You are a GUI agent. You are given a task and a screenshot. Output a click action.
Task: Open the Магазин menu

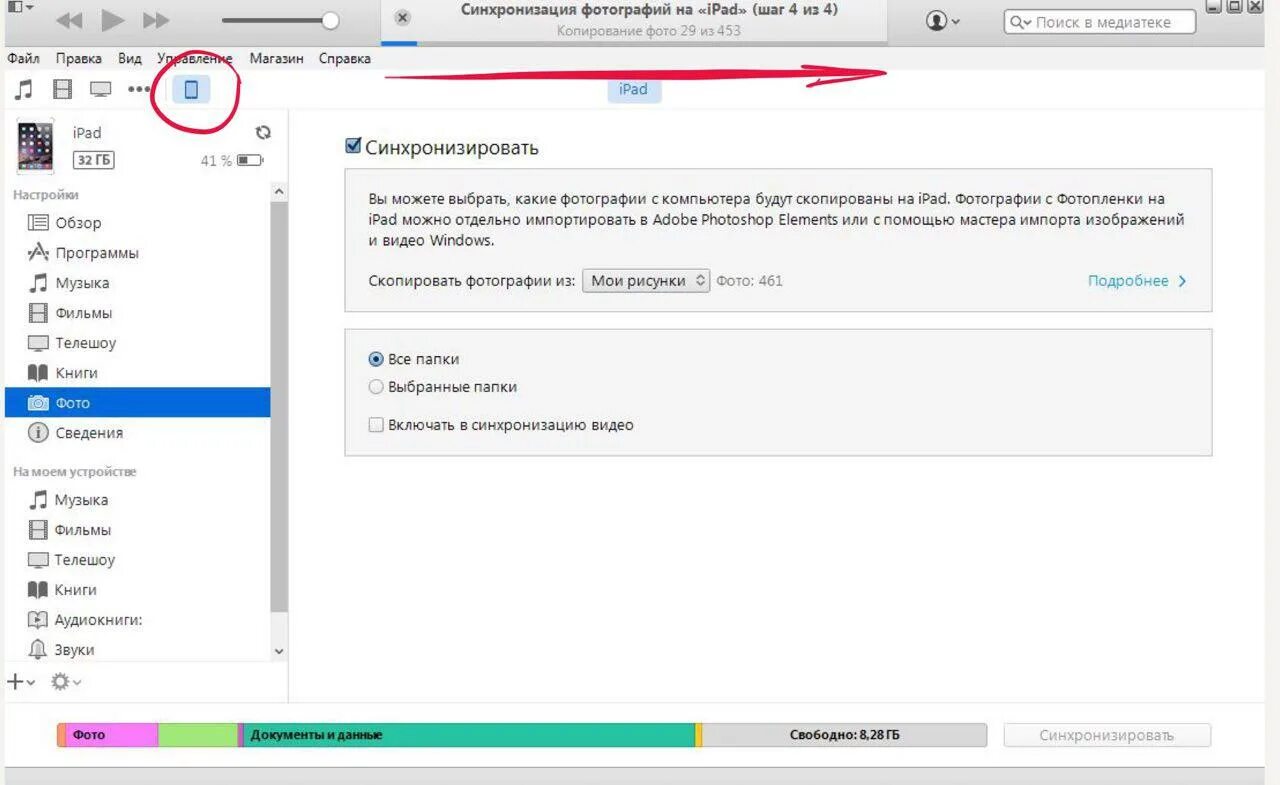pos(277,58)
